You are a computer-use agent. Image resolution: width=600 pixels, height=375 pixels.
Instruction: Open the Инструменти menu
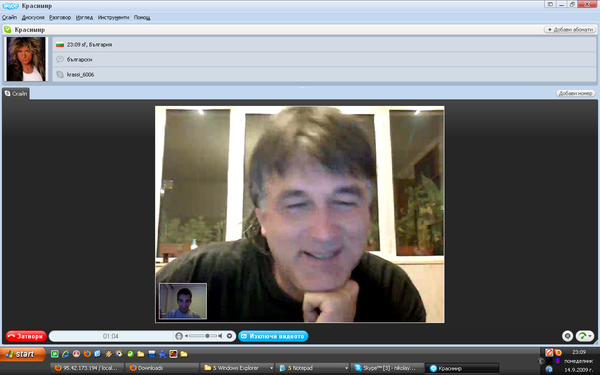click(113, 17)
